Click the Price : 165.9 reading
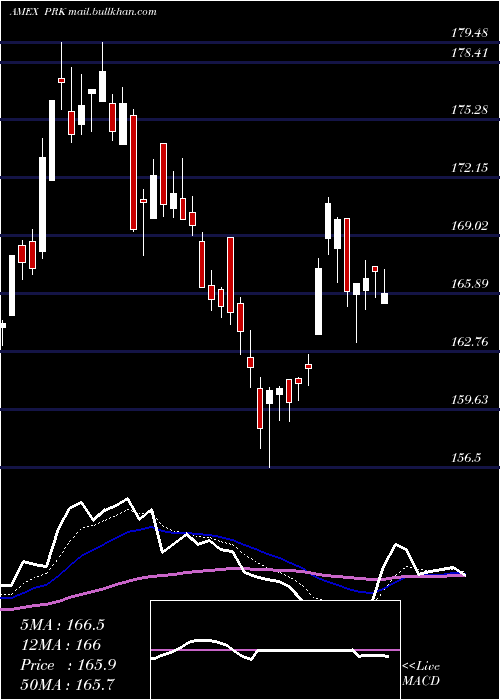500x700 pixels. (x=68, y=665)
